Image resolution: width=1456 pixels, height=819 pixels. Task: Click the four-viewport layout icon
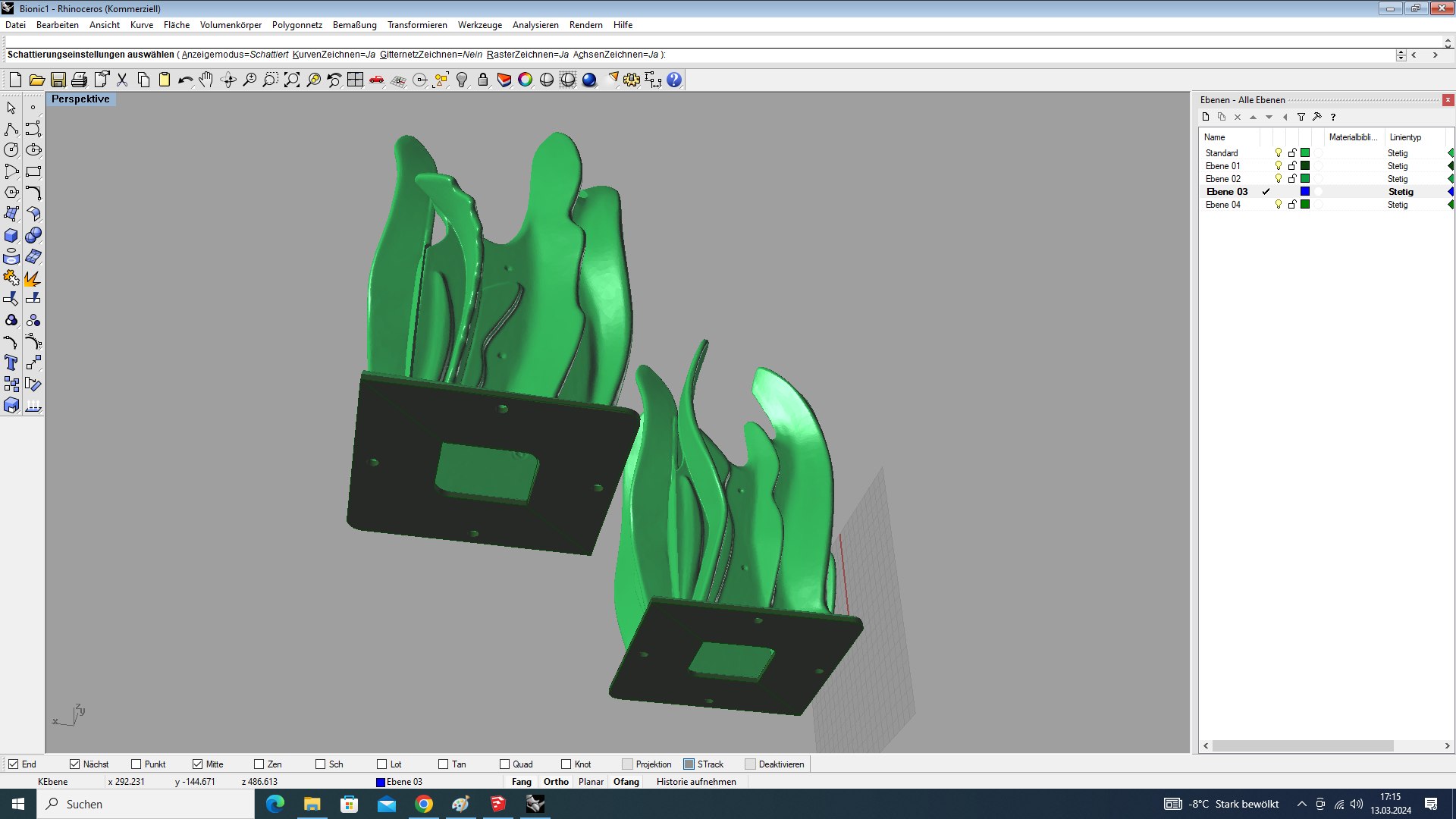tap(356, 80)
